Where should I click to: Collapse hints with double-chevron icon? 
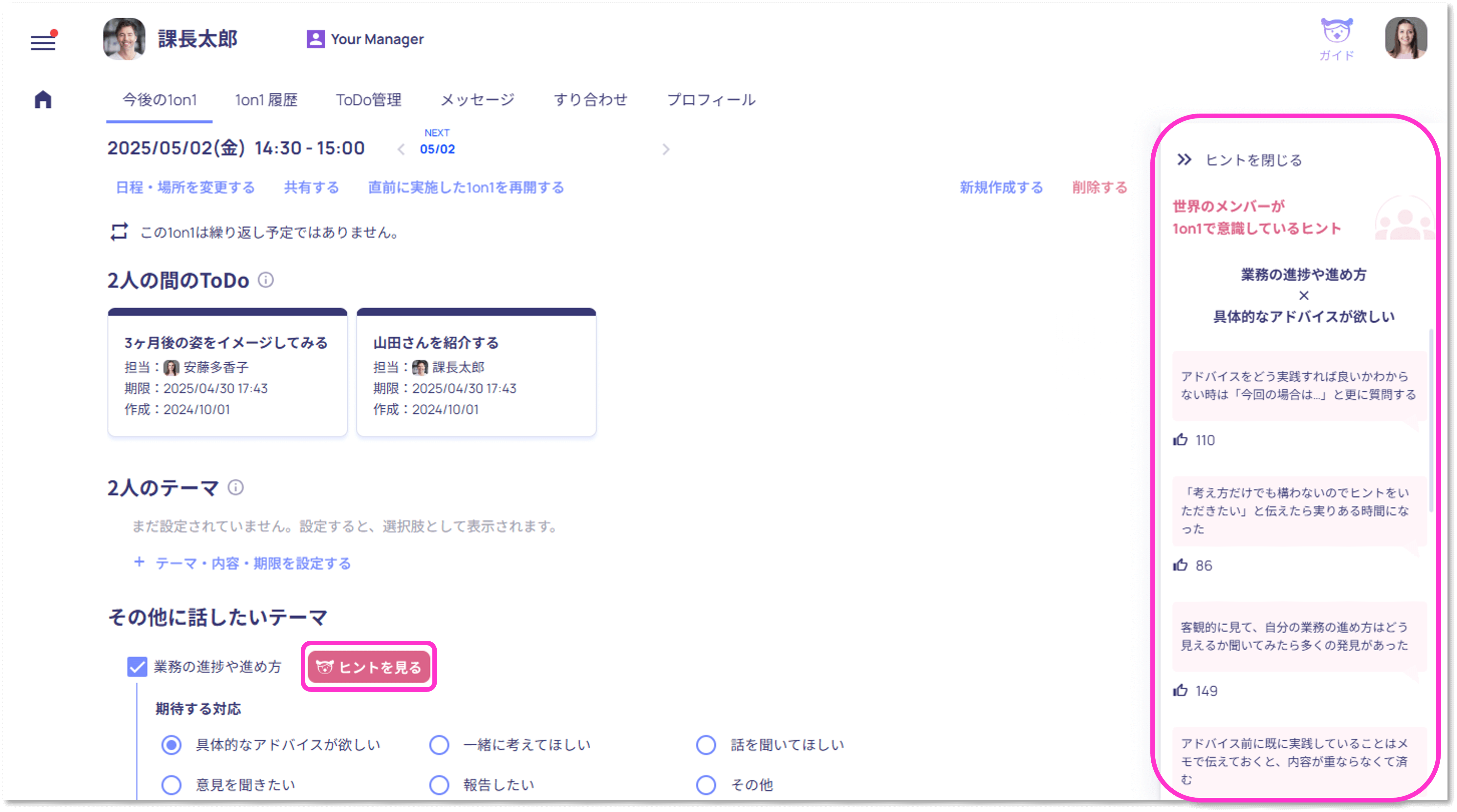[x=1185, y=160]
